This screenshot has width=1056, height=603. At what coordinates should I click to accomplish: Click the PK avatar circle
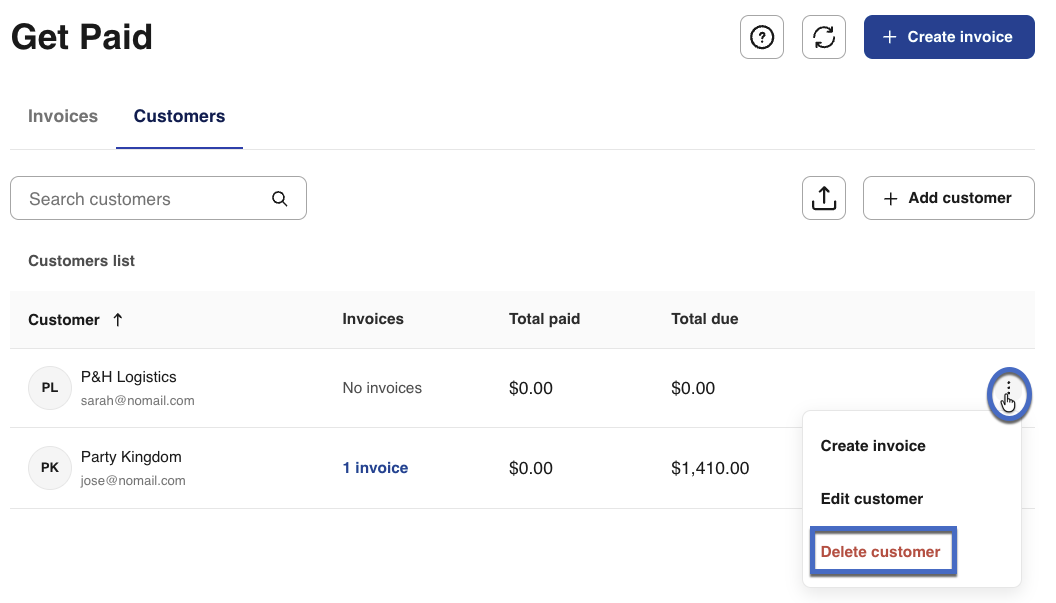point(50,468)
